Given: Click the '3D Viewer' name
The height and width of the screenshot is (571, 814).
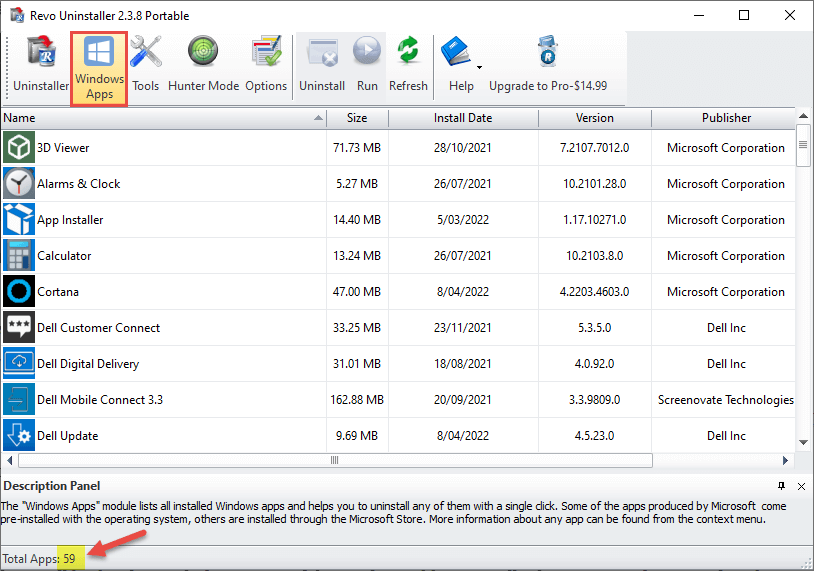Looking at the screenshot, I should click(63, 148).
